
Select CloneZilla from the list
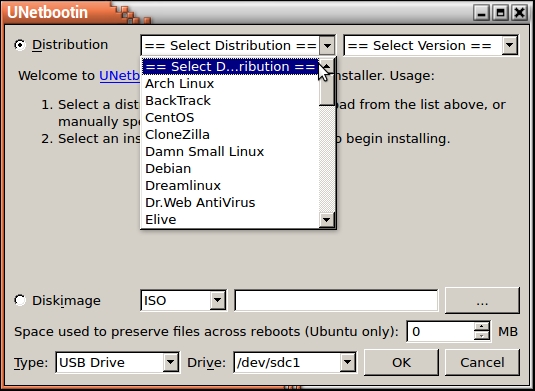[230, 135]
